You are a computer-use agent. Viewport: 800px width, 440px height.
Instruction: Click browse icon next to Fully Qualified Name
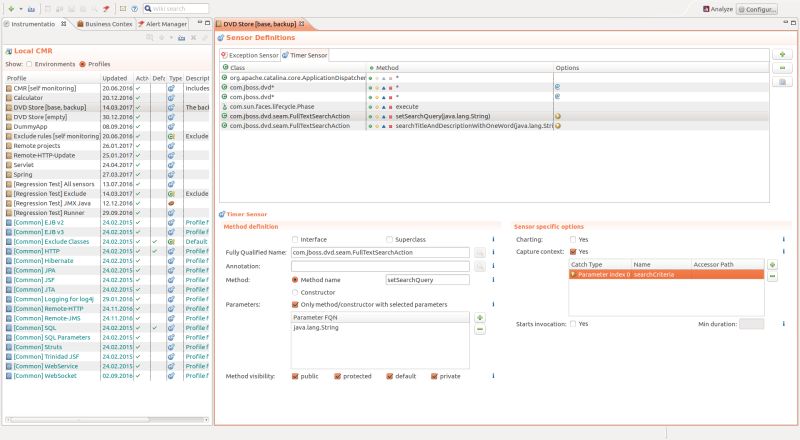480,253
